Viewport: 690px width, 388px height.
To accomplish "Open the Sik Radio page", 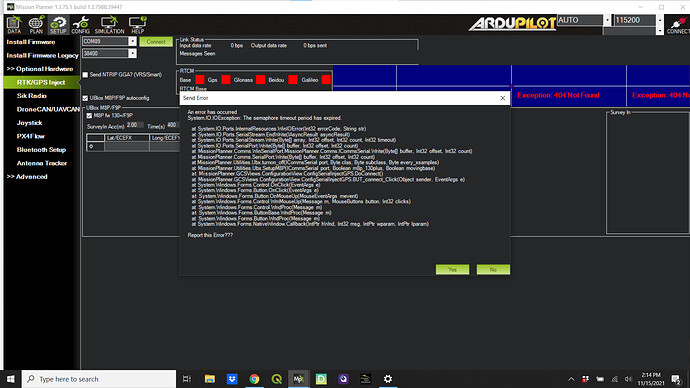I will (32, 96).
